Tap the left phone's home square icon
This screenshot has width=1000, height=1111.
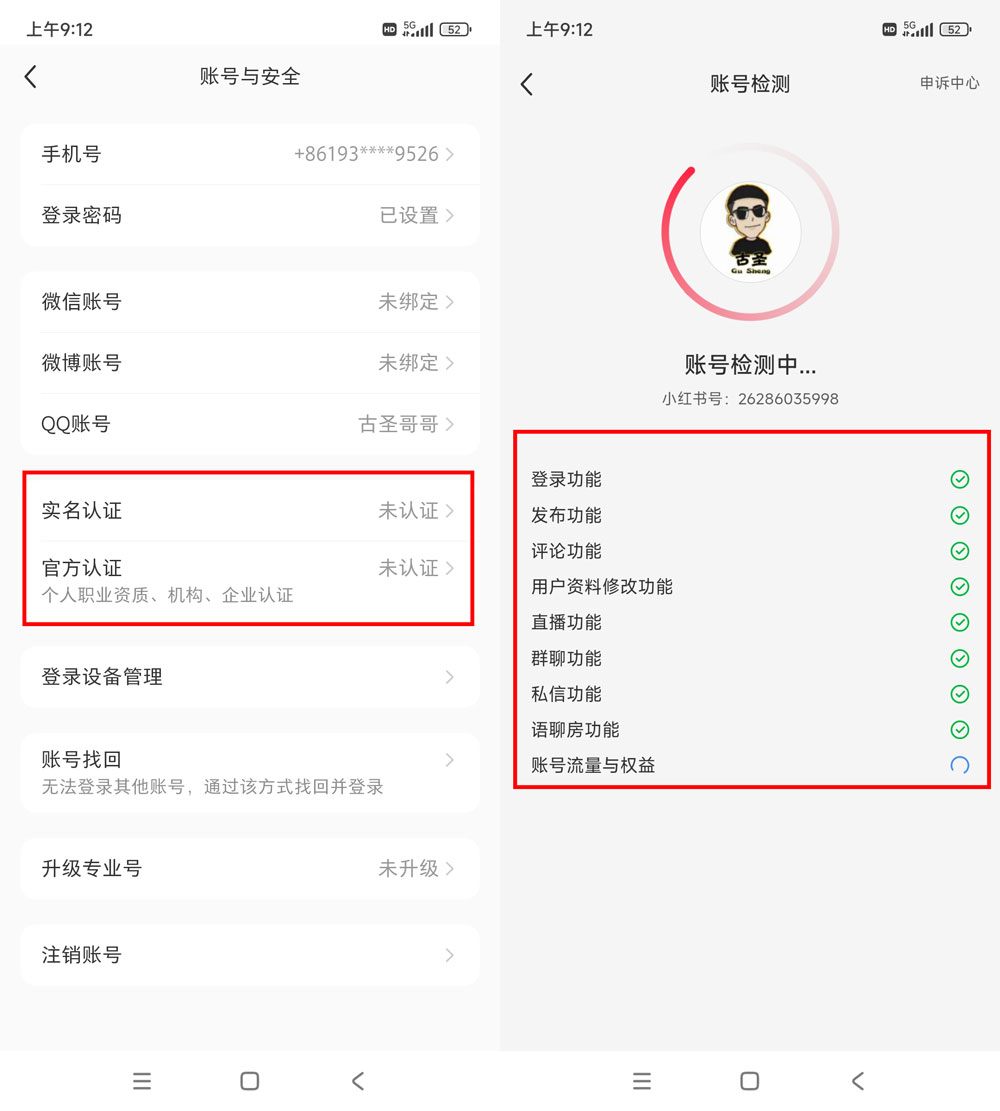(x=249, y=1081)
